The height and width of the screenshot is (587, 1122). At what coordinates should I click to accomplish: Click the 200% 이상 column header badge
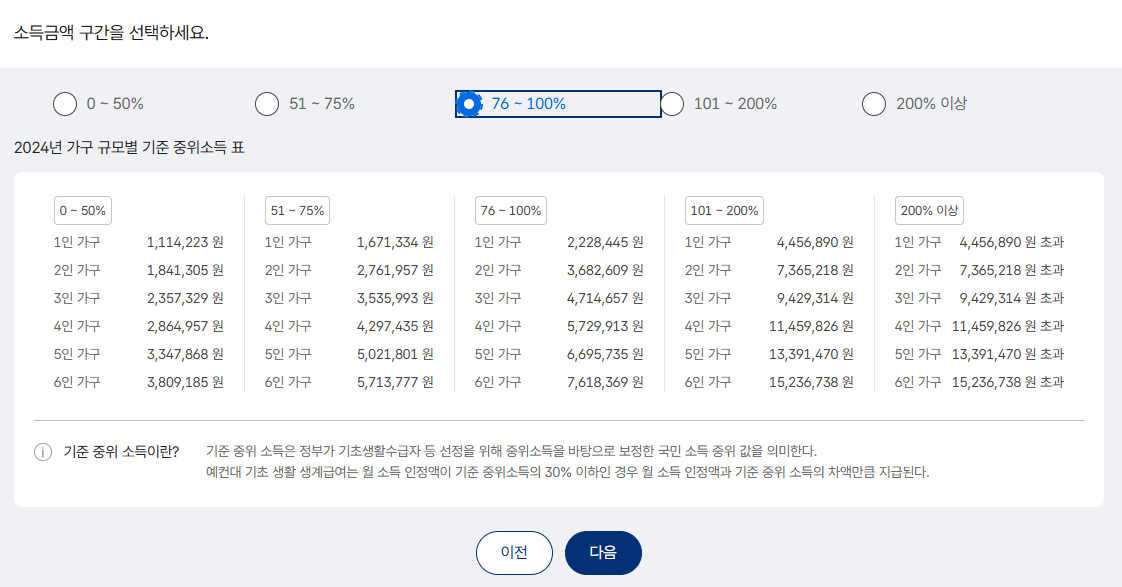[930, 210]
